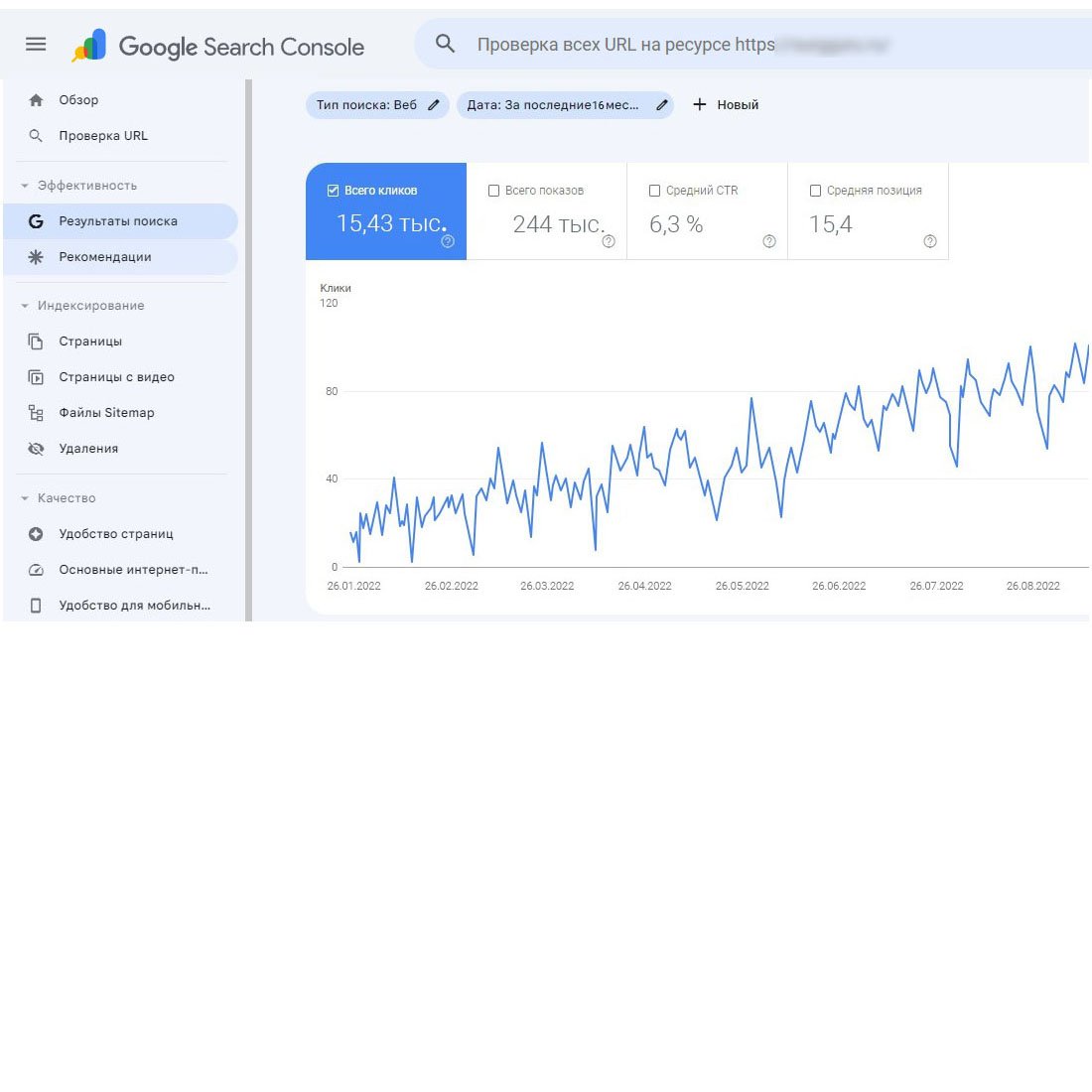Collapse the Качество sidebar section
The width and height of the screenshot is (1092, 1092).
(x=25, y=498)
